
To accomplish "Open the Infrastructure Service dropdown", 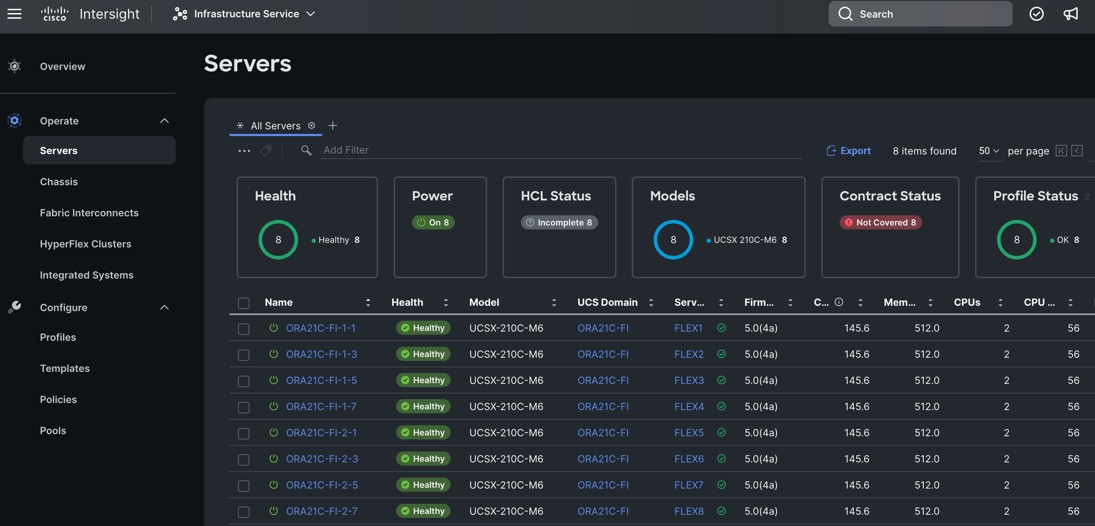I will point(244,14).
